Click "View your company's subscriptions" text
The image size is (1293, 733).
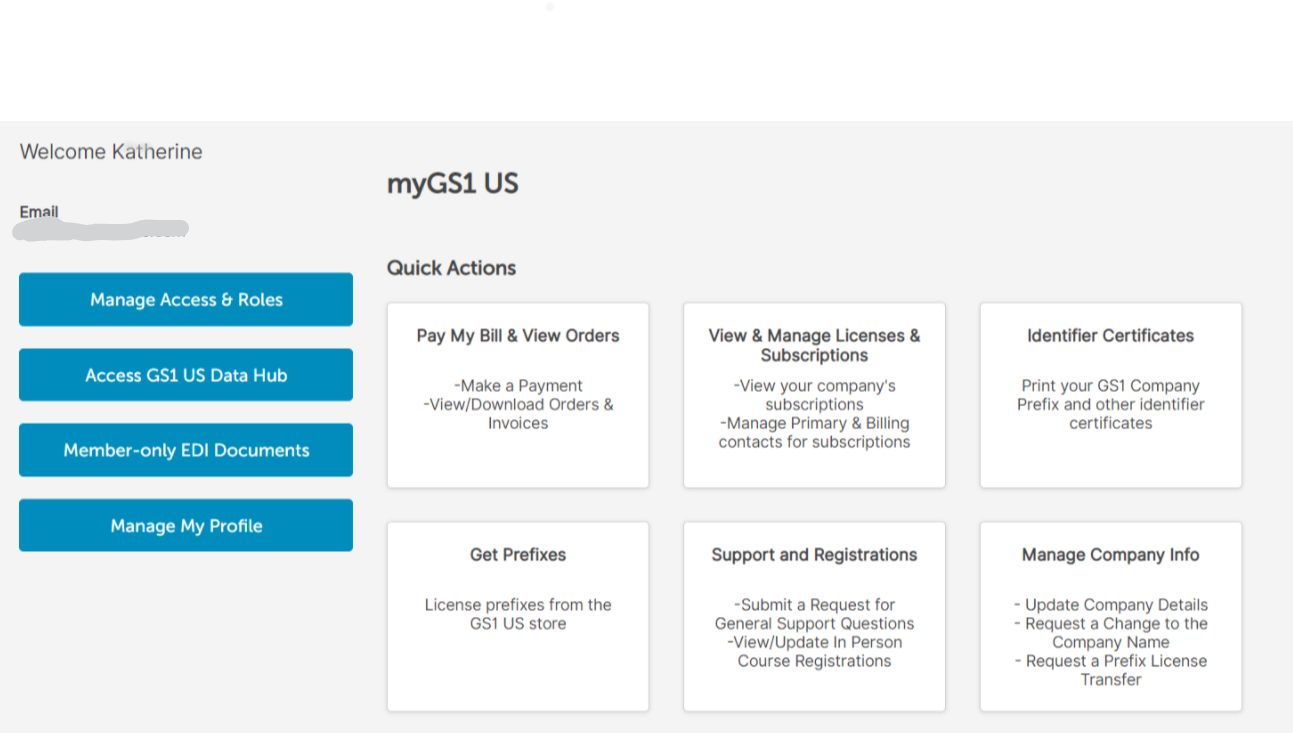tap(814, 395)
